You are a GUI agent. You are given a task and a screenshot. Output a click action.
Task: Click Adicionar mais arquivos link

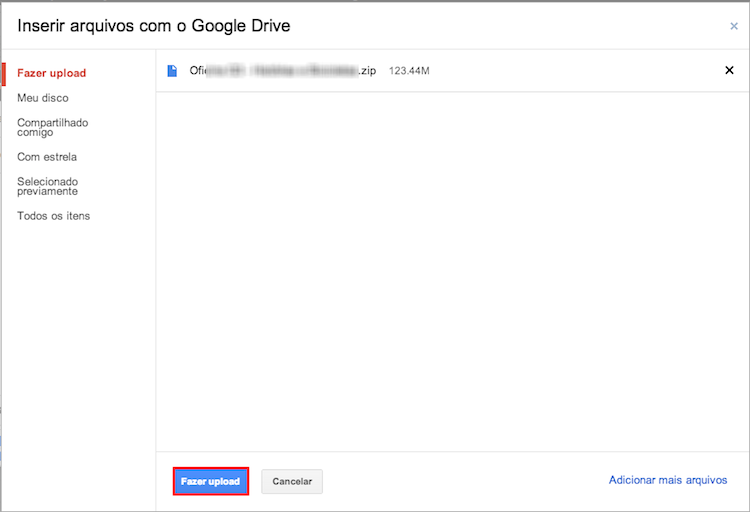[x=668, y=480]
